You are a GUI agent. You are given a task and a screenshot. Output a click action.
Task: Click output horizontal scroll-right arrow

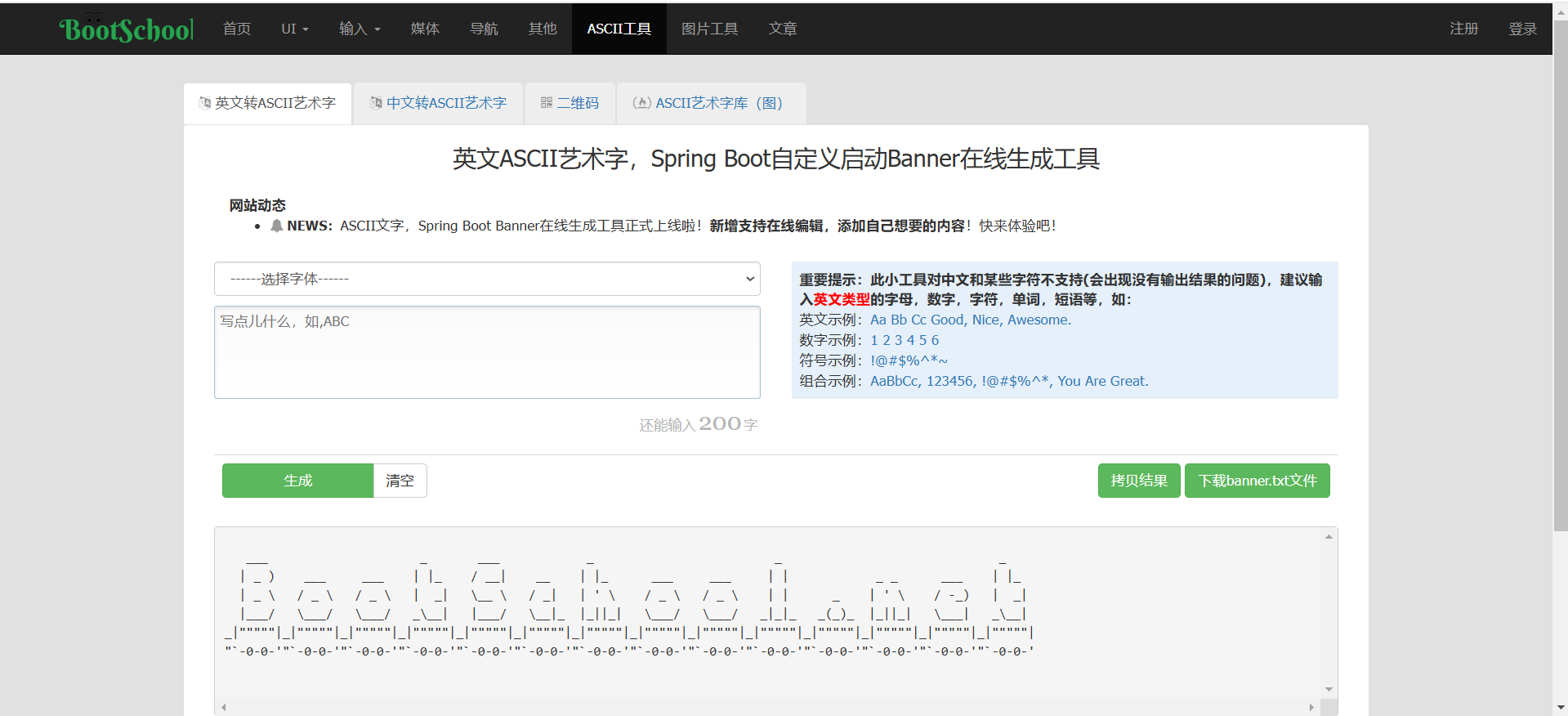click(1312, 707)
